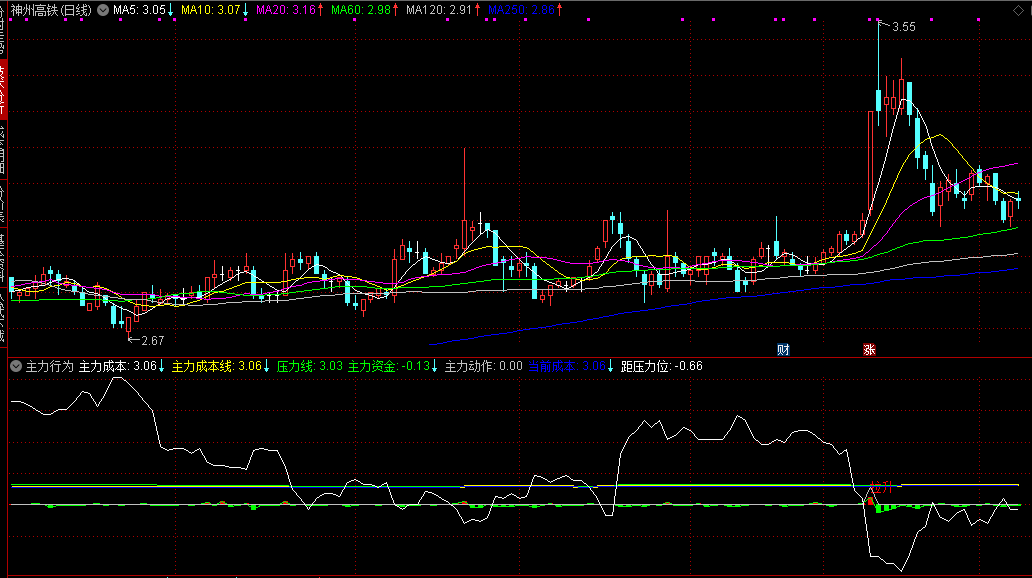Expand the 主力行为 indicator dropdown arrow
Image resolution: width=1032 pixels, height=578 pixels.
[15, 366]
